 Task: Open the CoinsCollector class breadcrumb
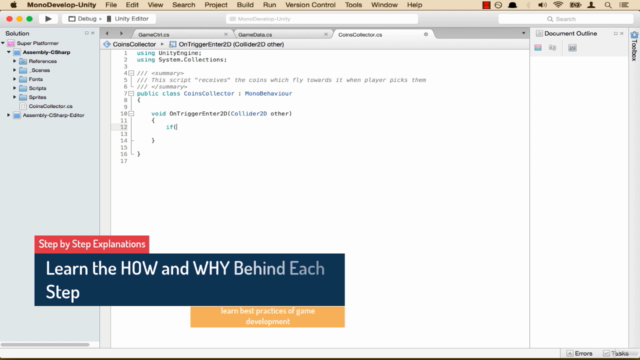pos(130,44)
